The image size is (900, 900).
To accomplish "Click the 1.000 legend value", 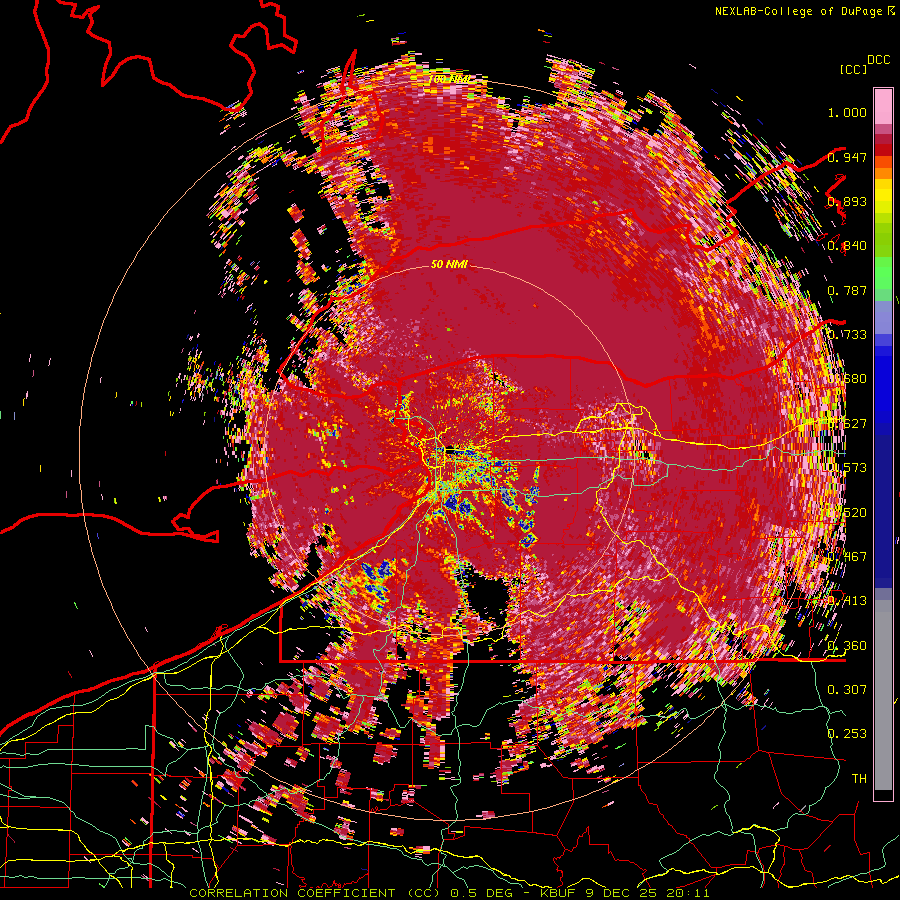I will pyautogui.click(x=847, y=112).
